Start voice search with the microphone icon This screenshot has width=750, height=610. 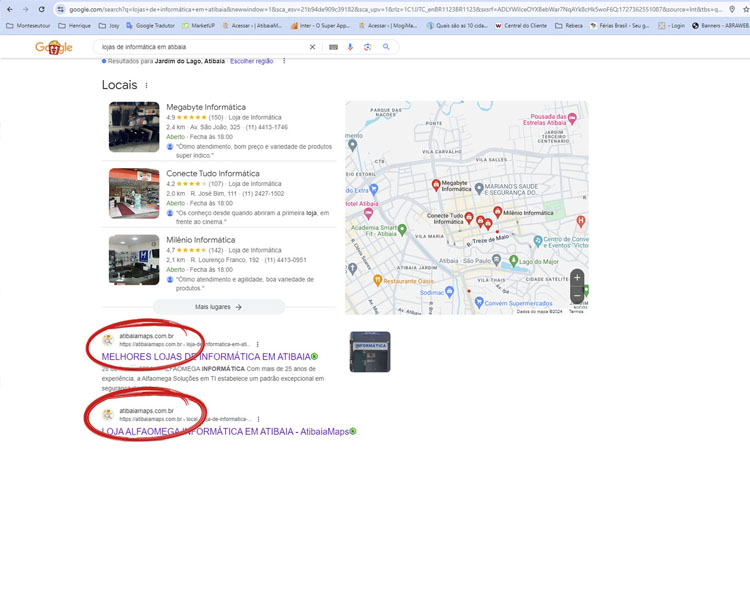tap(350, 47)
